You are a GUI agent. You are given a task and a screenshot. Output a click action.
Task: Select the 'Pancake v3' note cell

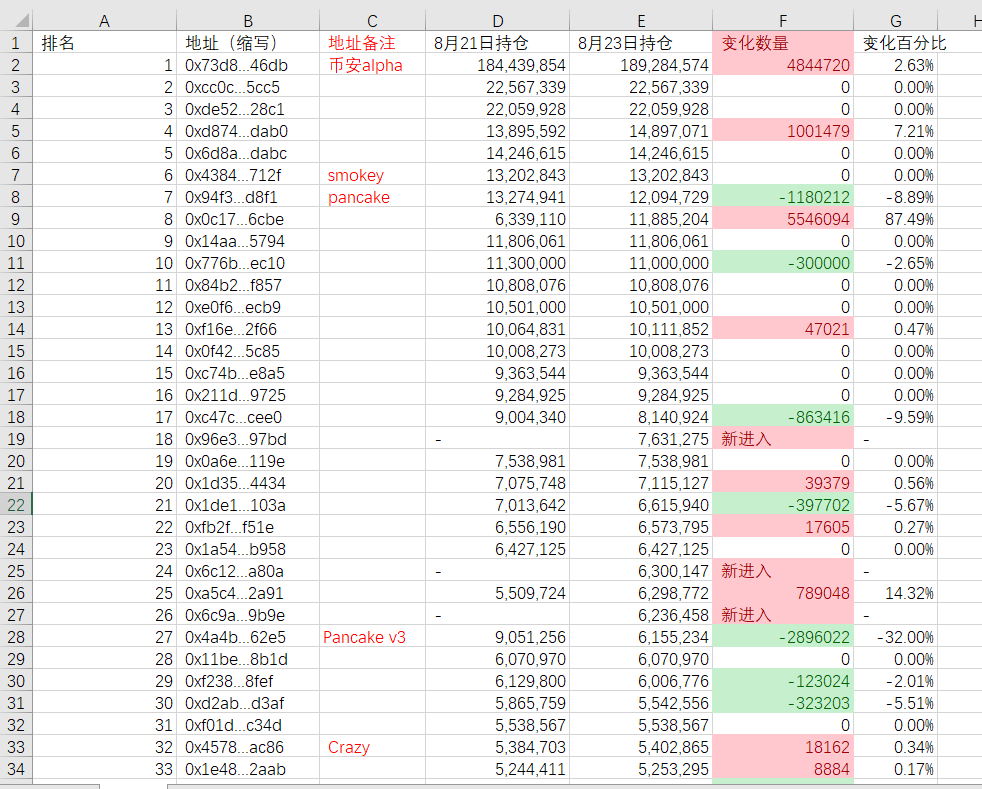(x=372, y=637)
